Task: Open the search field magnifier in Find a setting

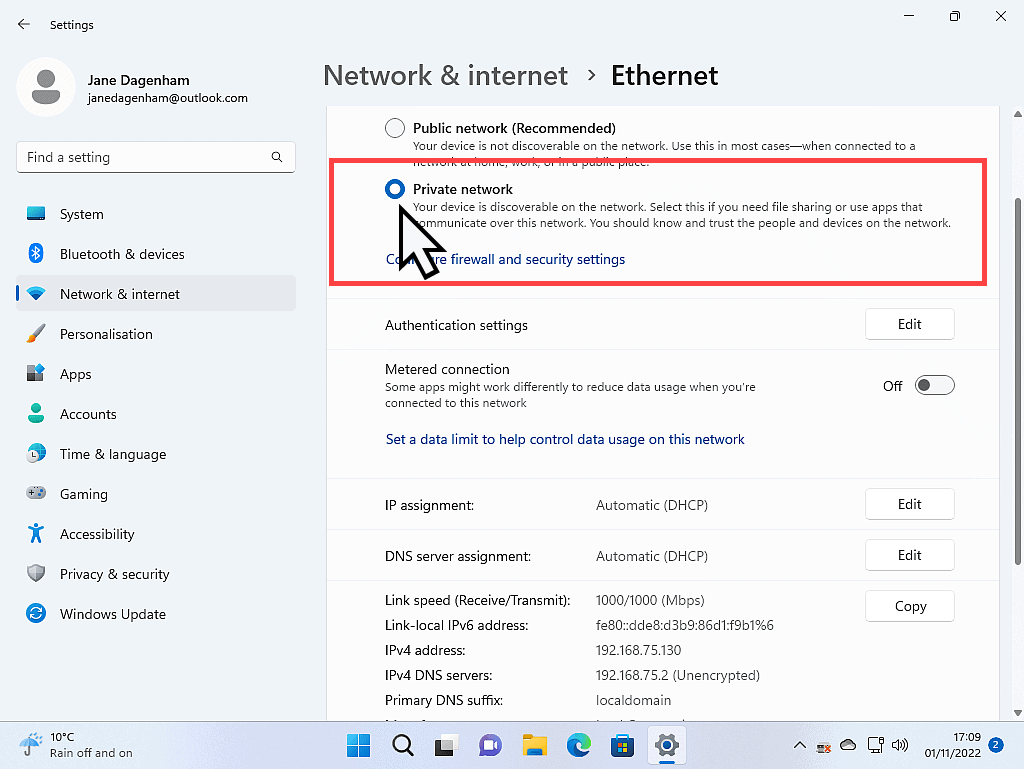Action: (276, 157)
